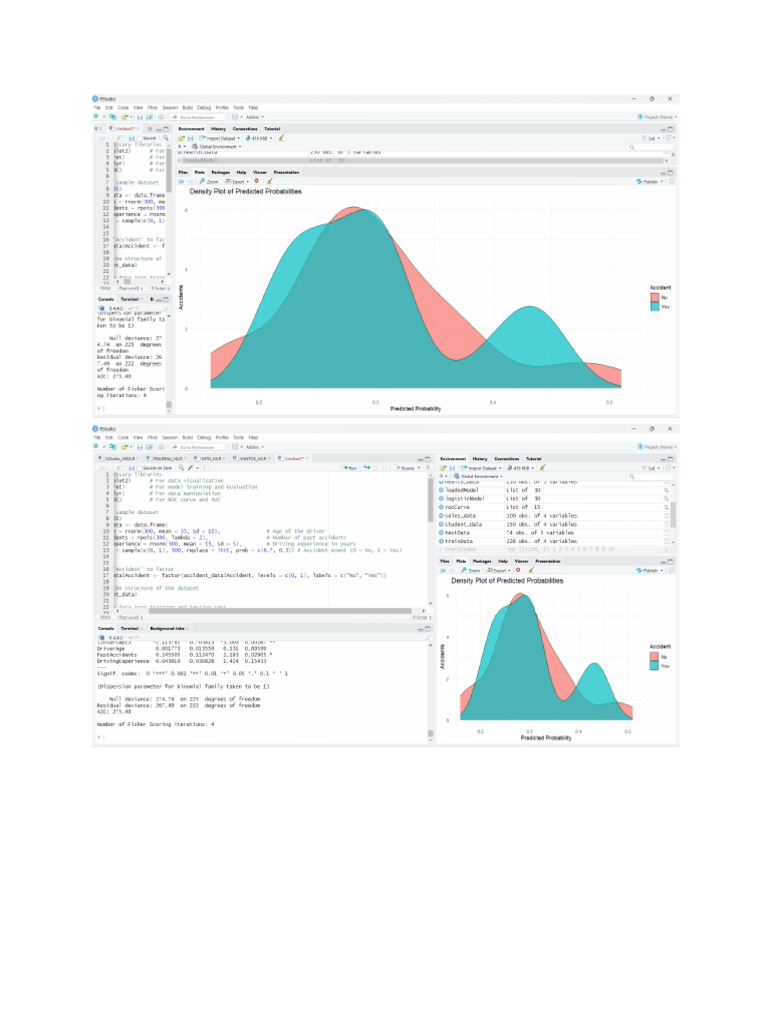Click the environment search field in the lower window
The width and height of the screenshot is (768, 1024).
click(650, 477)
